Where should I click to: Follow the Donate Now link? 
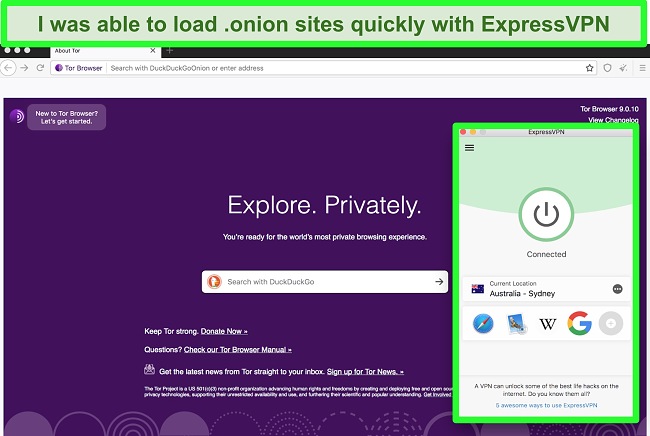(x=224, y=332)
